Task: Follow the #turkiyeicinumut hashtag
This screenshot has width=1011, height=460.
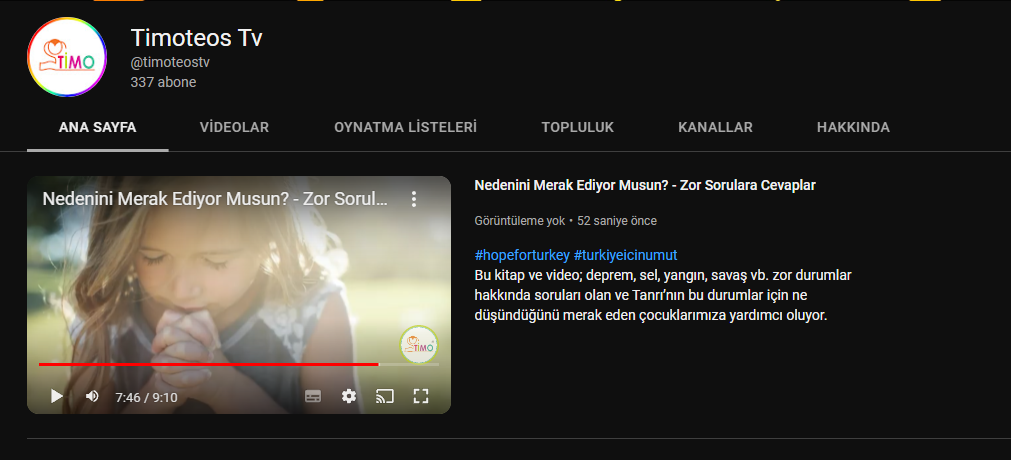Action: pos(625,255)
